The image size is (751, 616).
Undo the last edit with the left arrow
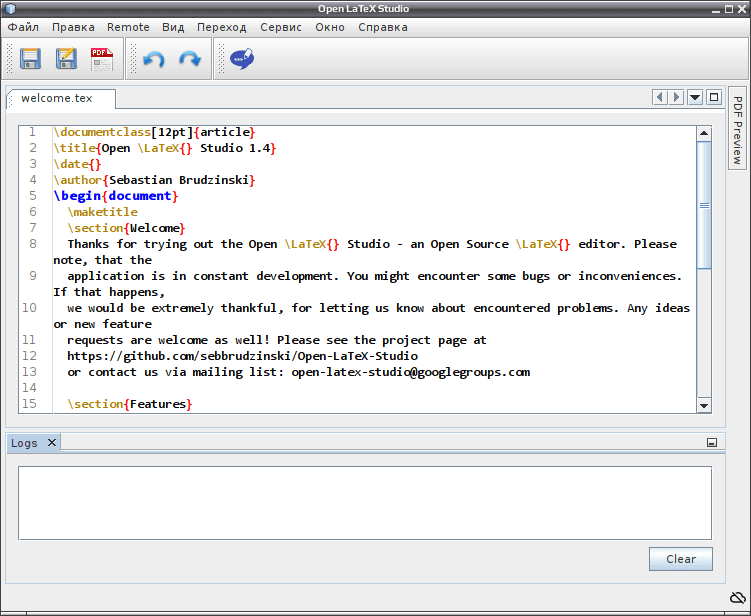pos(154,59)
